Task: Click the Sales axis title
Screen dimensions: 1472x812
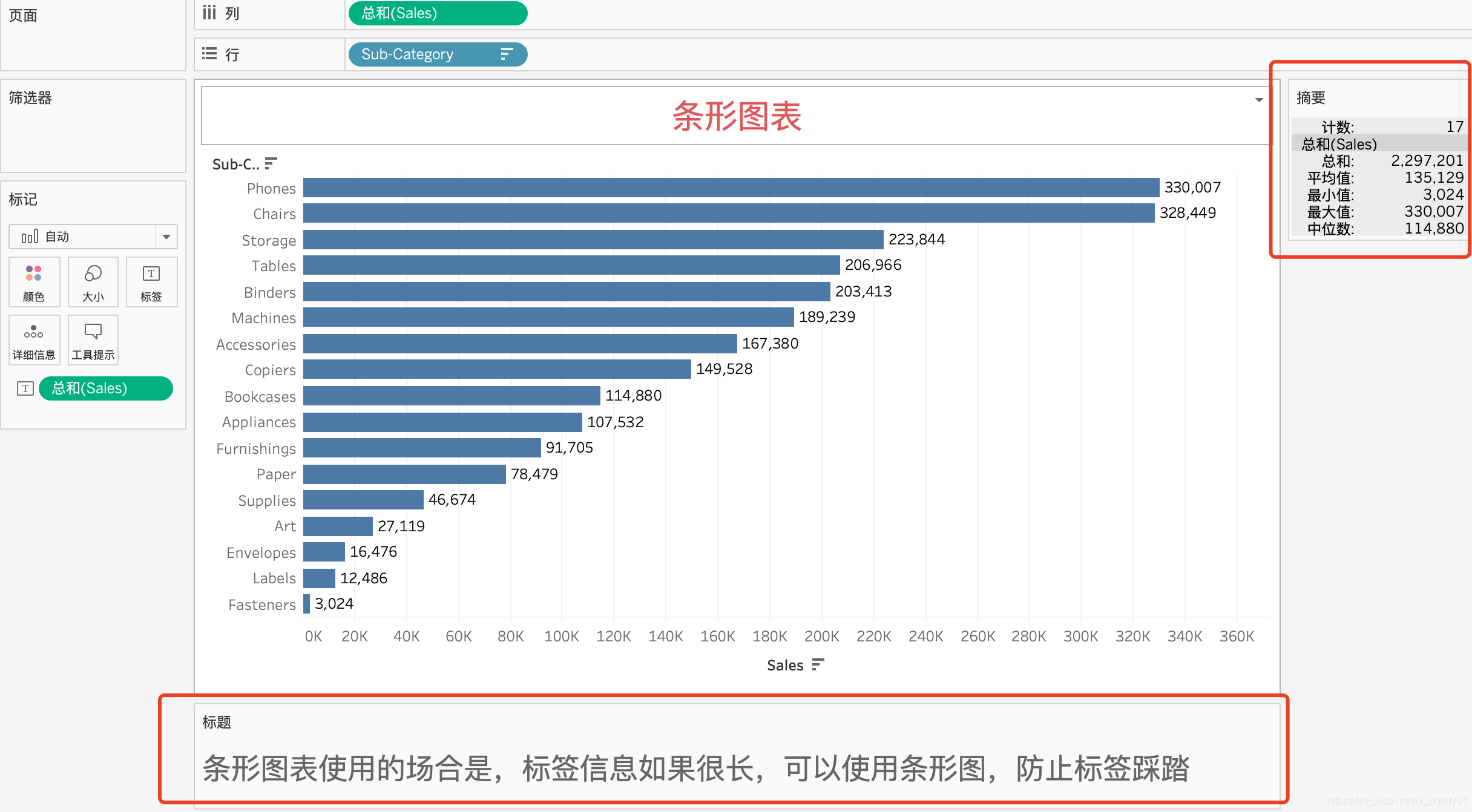Action: 785,665
